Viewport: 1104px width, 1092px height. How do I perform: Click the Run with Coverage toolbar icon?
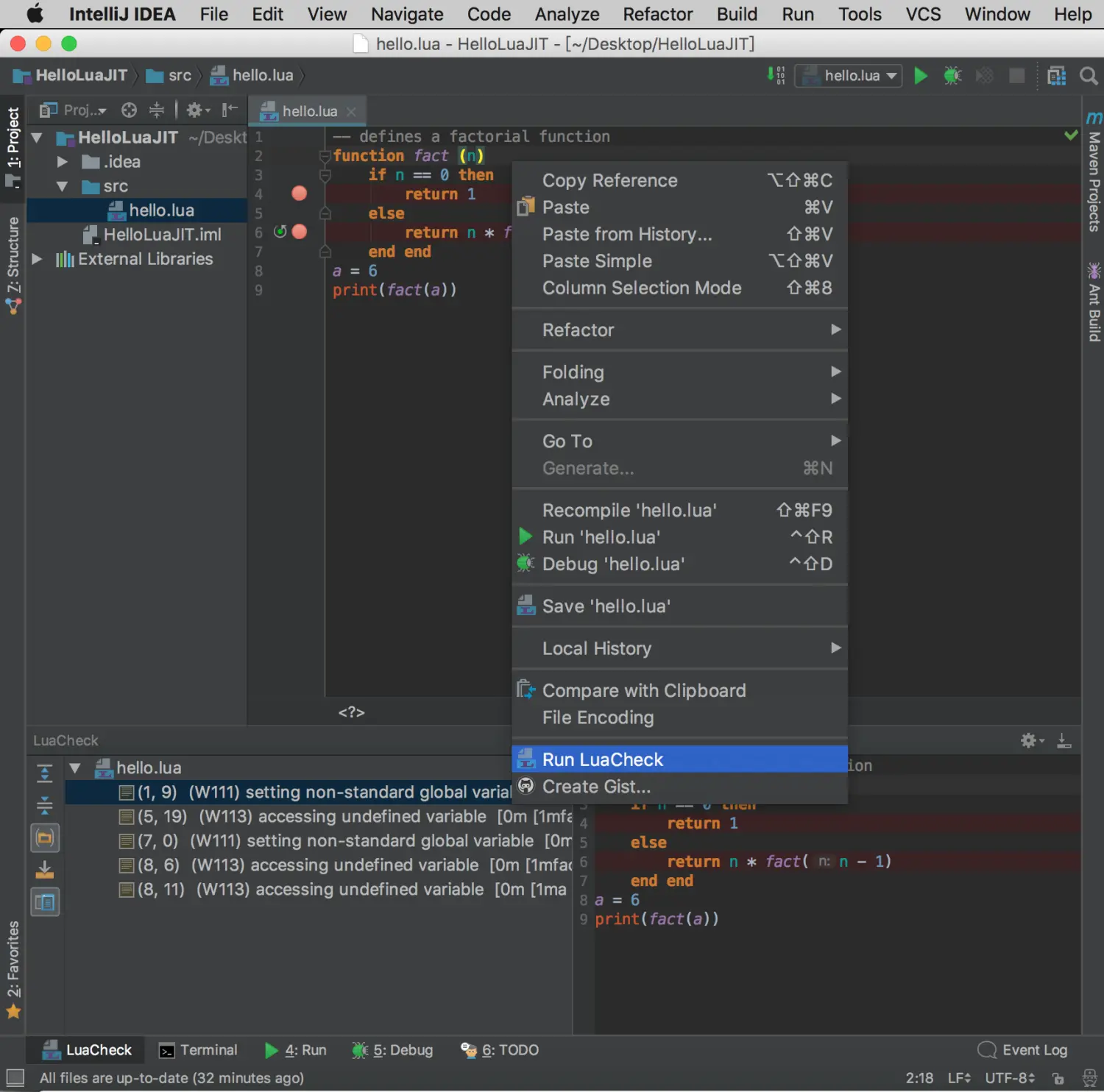(985, 76)
